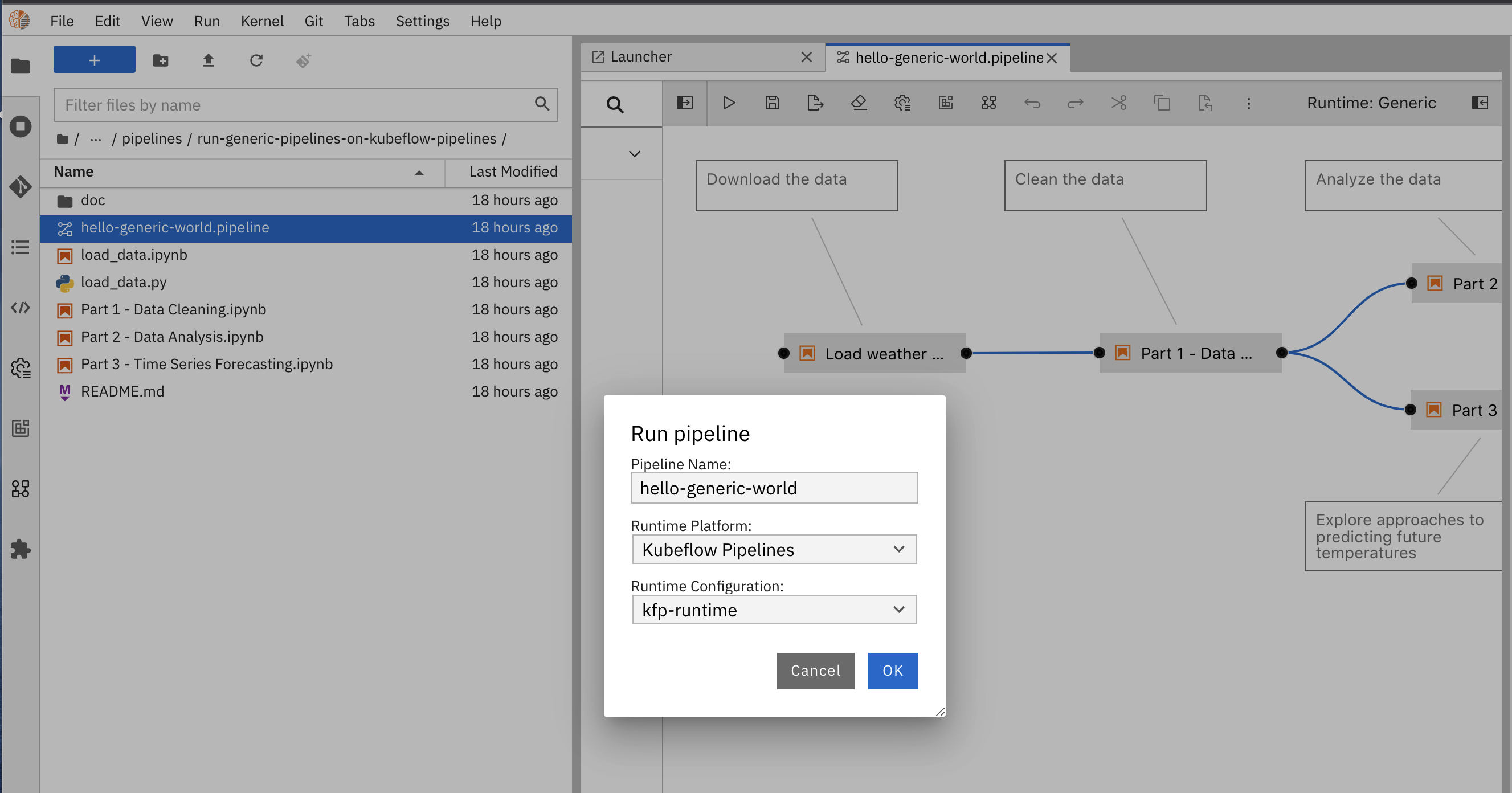Open the Runtime Configuration dropdown
Viewport: 1512px width, 793px height.
point(774,610)
